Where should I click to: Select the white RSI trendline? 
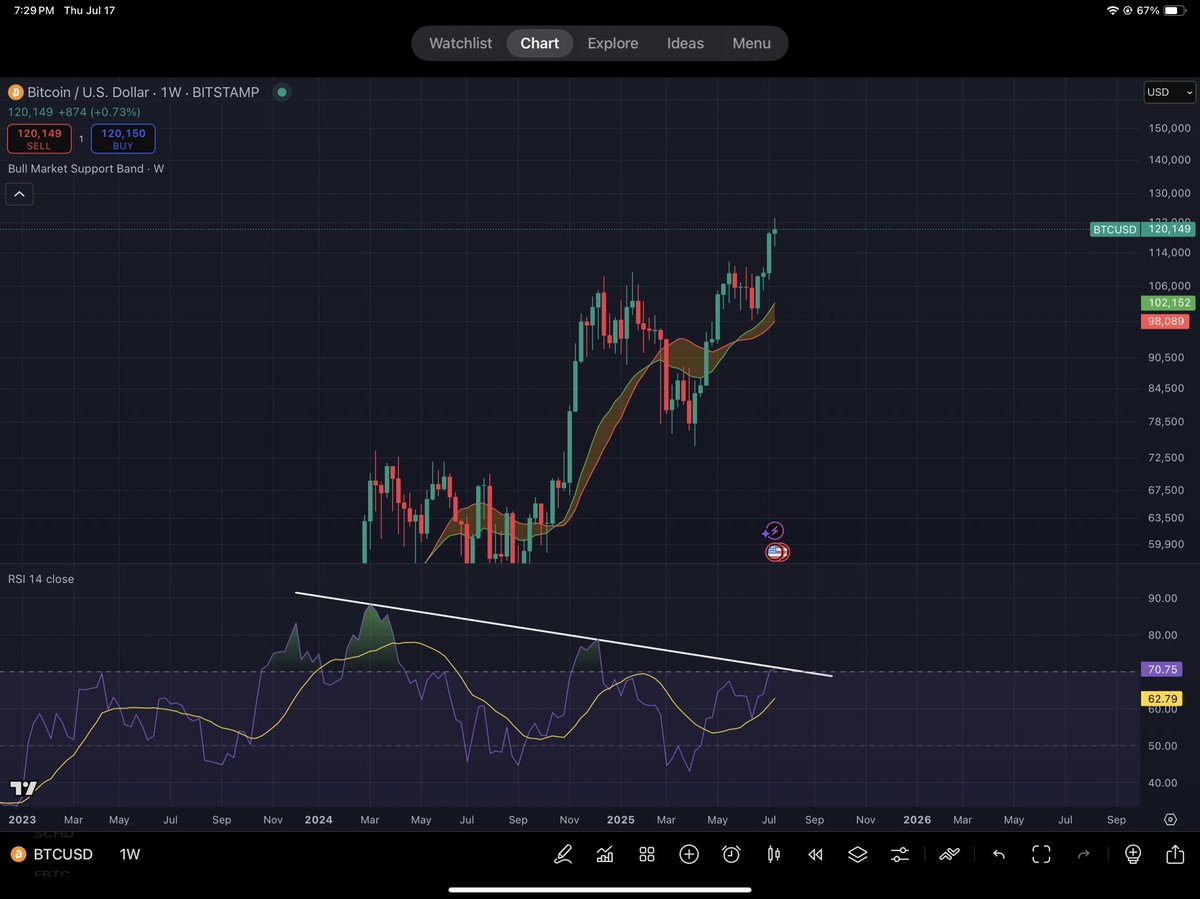point(563,634)
